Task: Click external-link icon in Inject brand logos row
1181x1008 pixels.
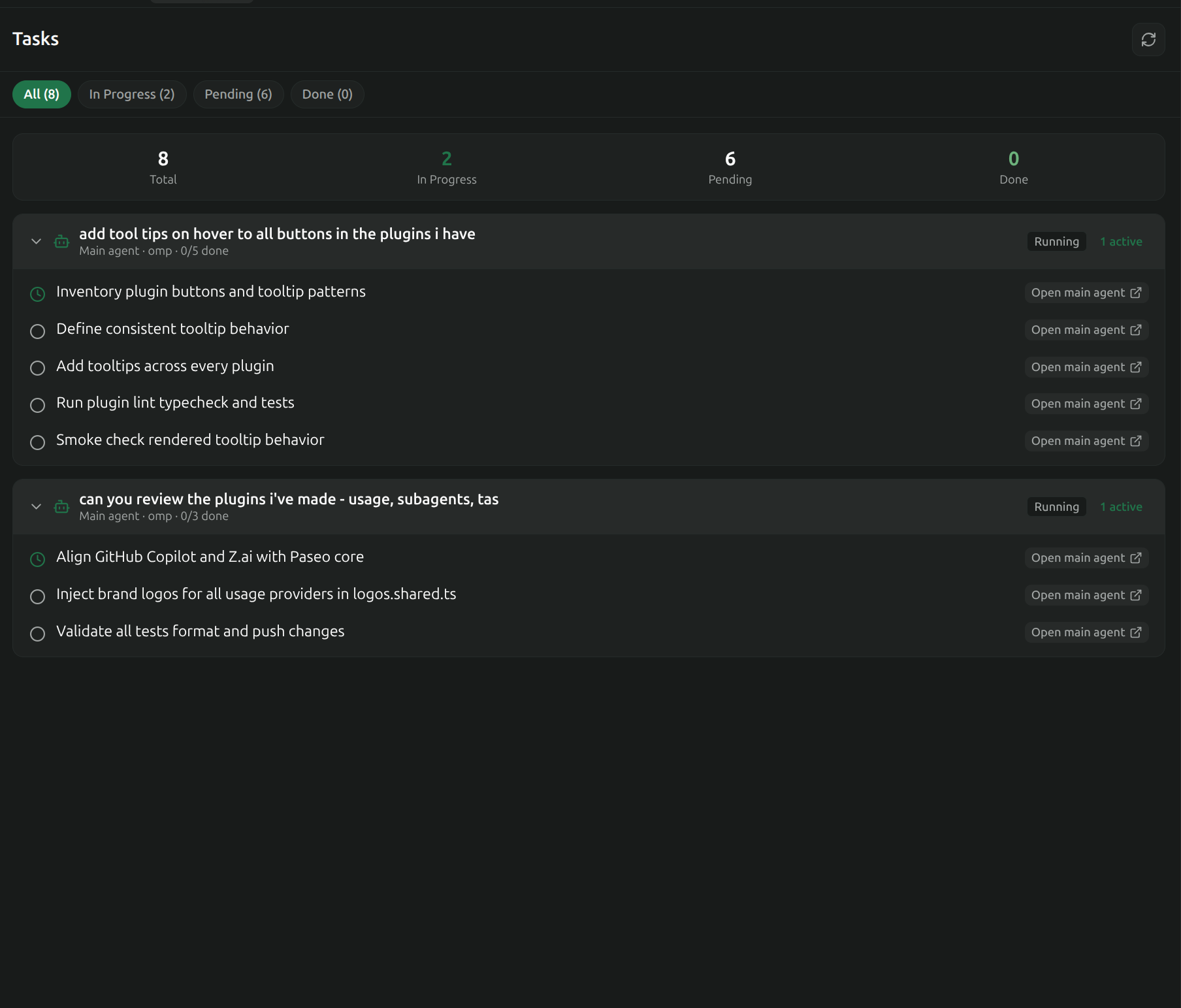Action: point(1136,595)
